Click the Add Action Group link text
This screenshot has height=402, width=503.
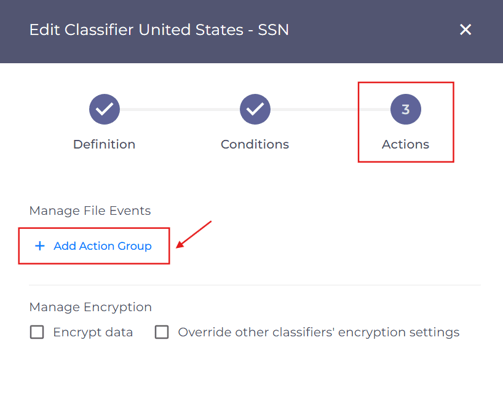[x=103, y=246]
